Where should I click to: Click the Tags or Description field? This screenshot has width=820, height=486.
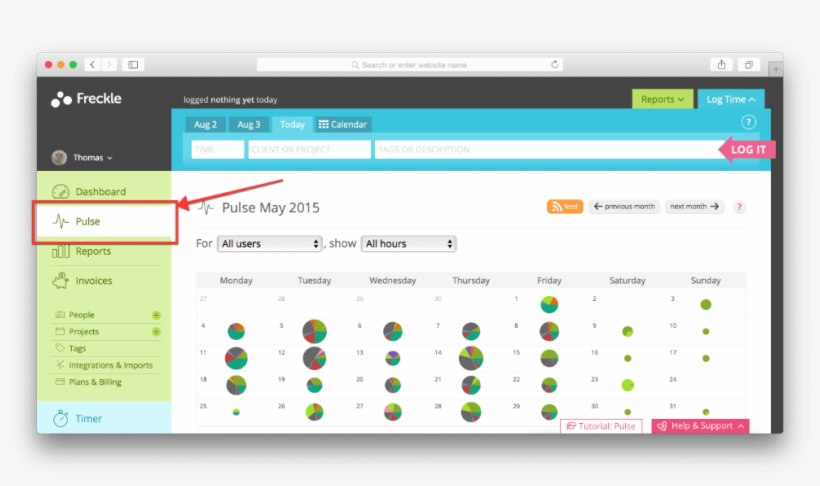point(549,149)
